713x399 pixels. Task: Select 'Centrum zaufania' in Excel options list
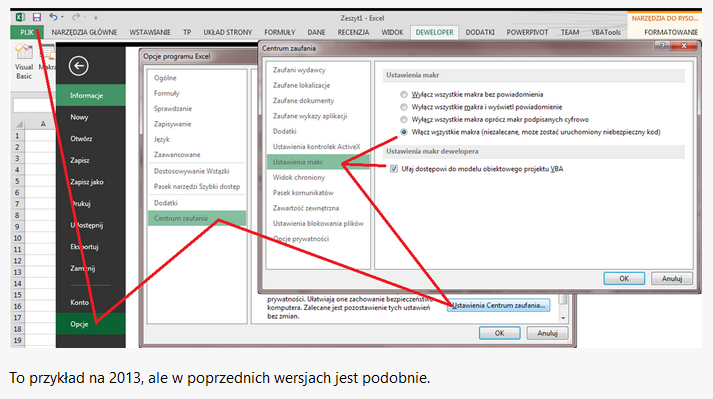[197, 218]
